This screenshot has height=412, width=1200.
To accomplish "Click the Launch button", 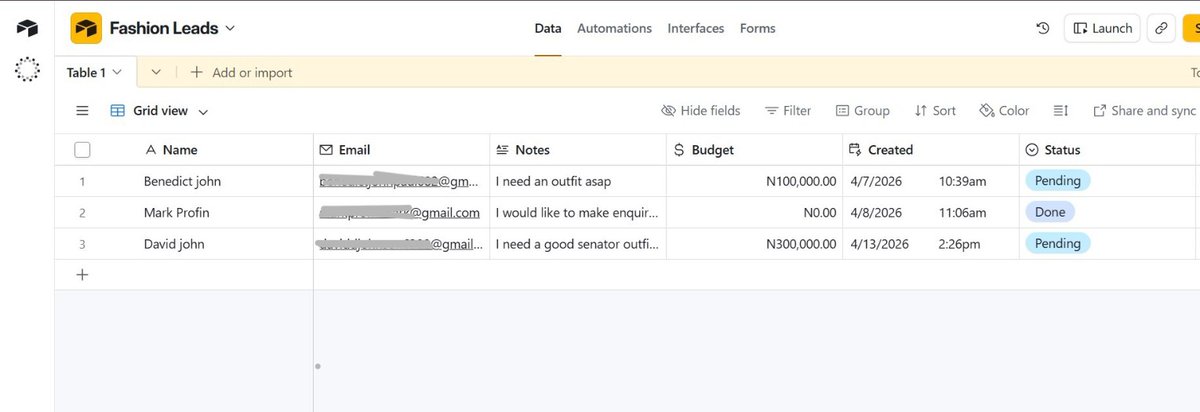I will tap(1102, 28).
